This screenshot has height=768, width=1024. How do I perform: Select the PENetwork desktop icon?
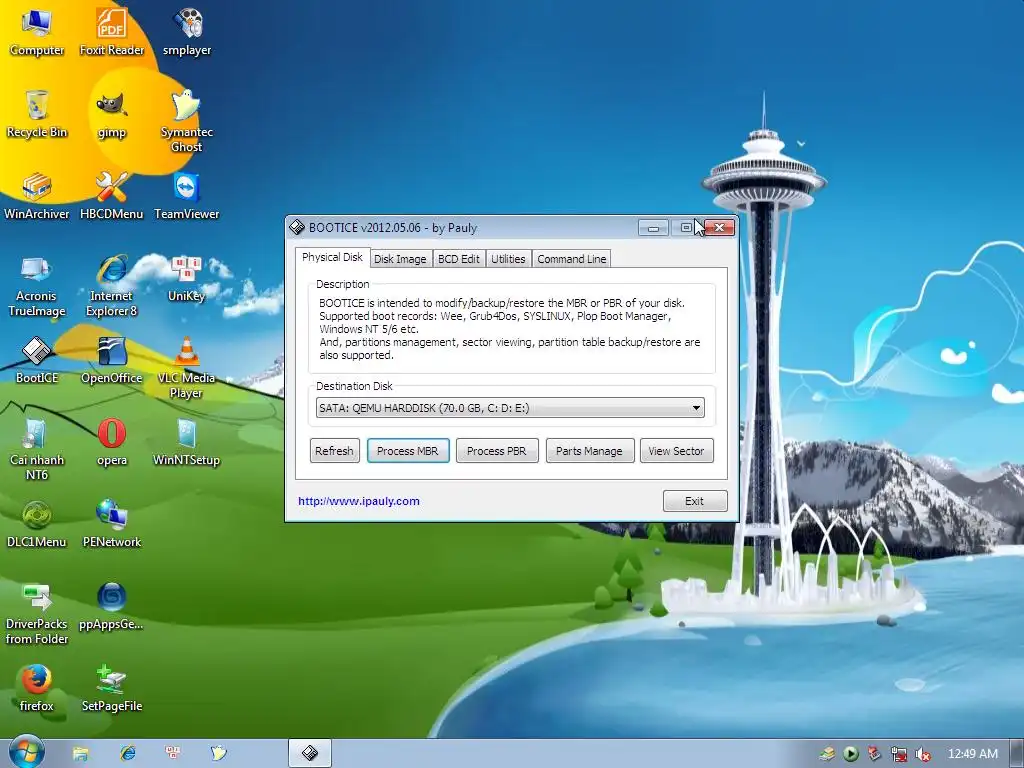click(112, 524)
